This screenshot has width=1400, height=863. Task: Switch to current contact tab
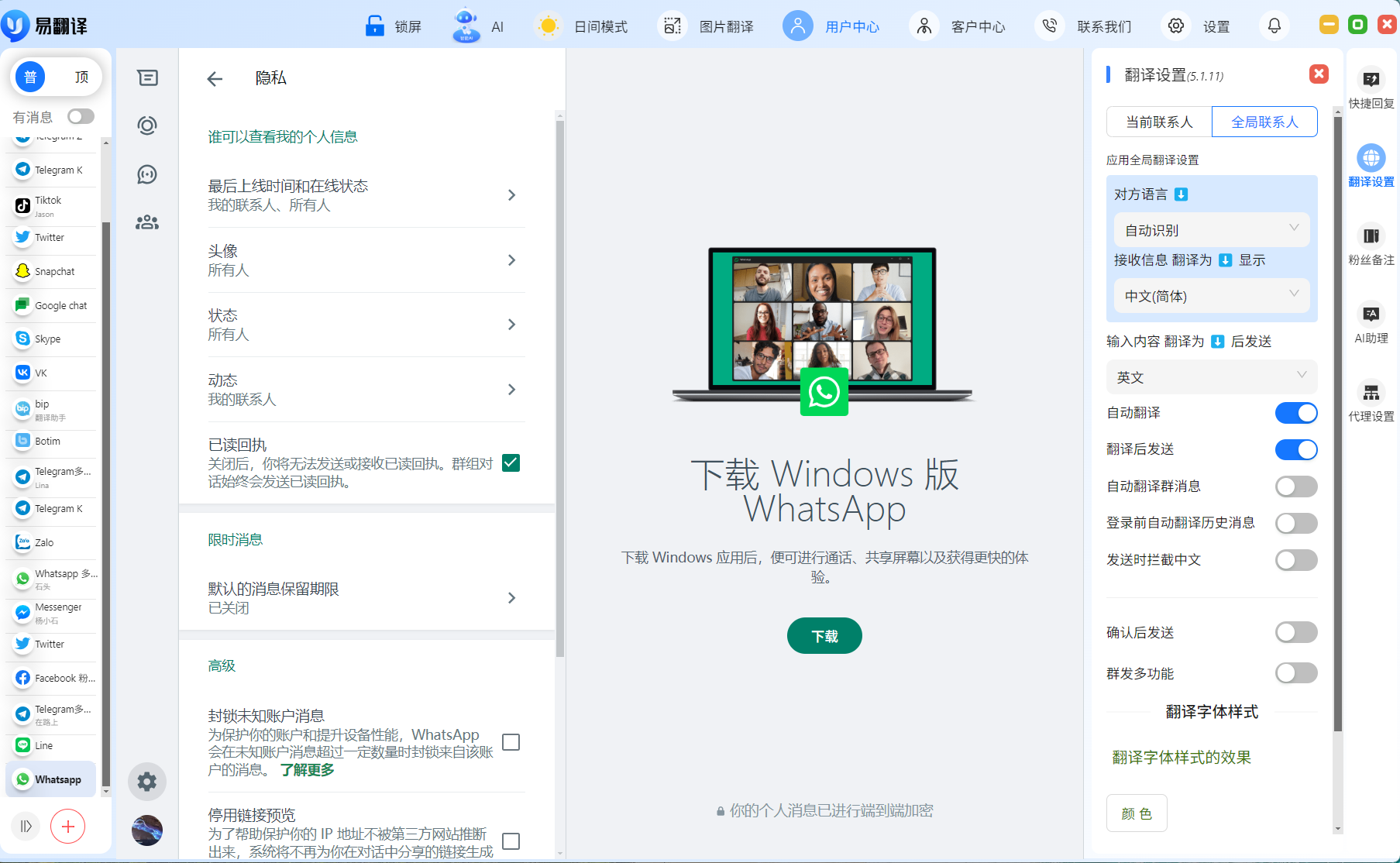click(1159, 122)
